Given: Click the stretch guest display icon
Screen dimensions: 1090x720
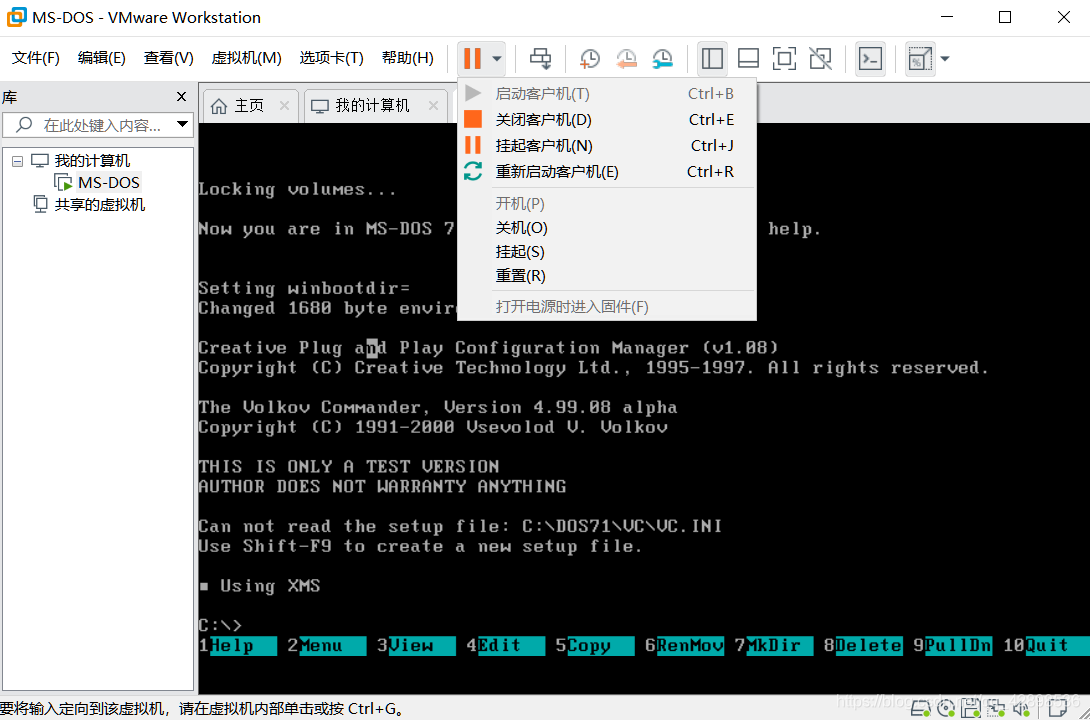Looking at the screenshot, I should click(920, 59).
